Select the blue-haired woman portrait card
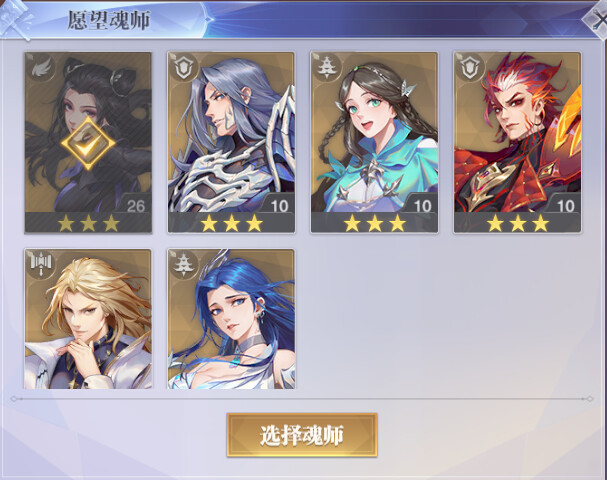The image size is (607, 480). tap(231, 319)
